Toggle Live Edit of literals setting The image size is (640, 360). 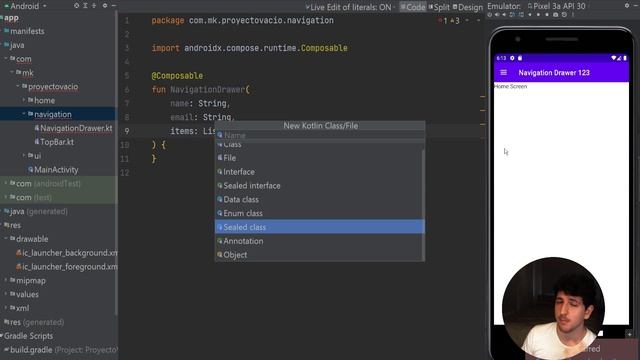click(350, 7)
